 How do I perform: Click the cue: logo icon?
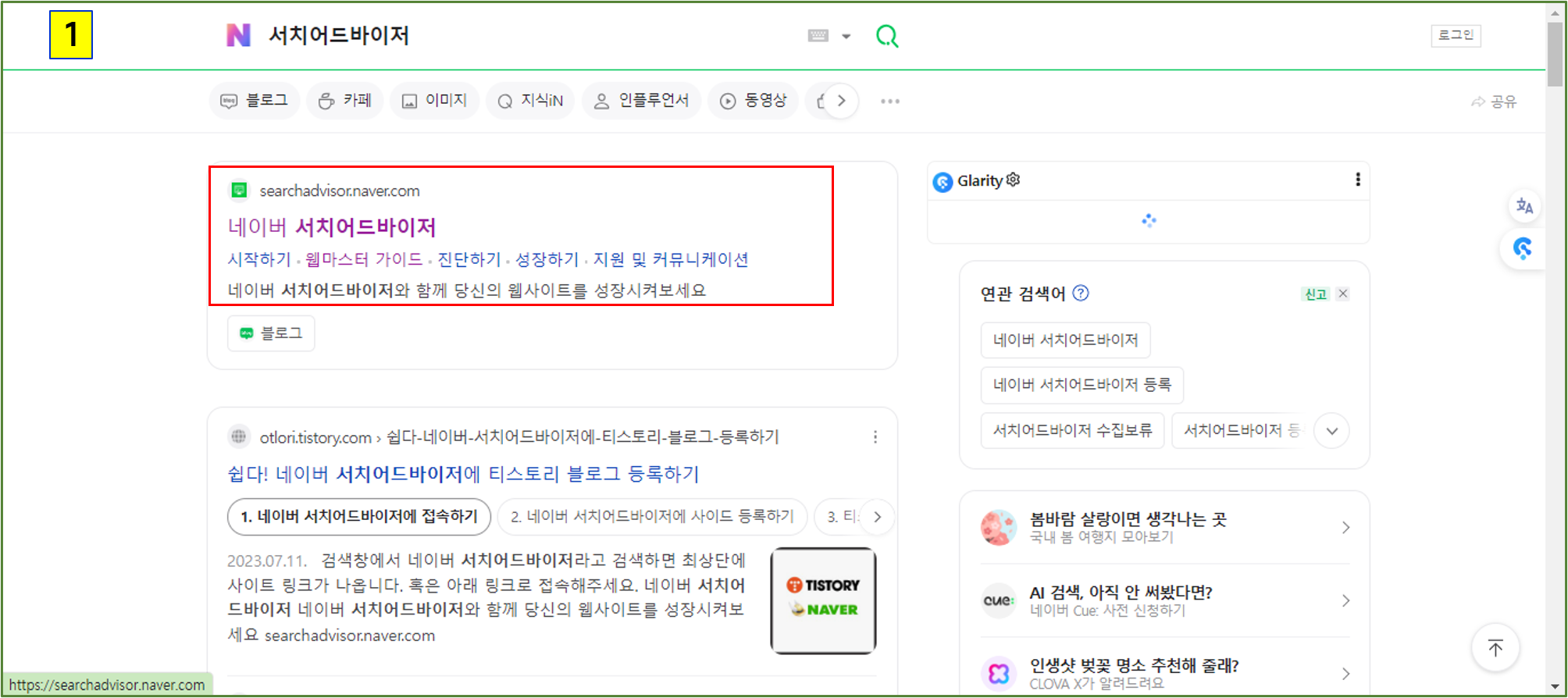point(999,600)
